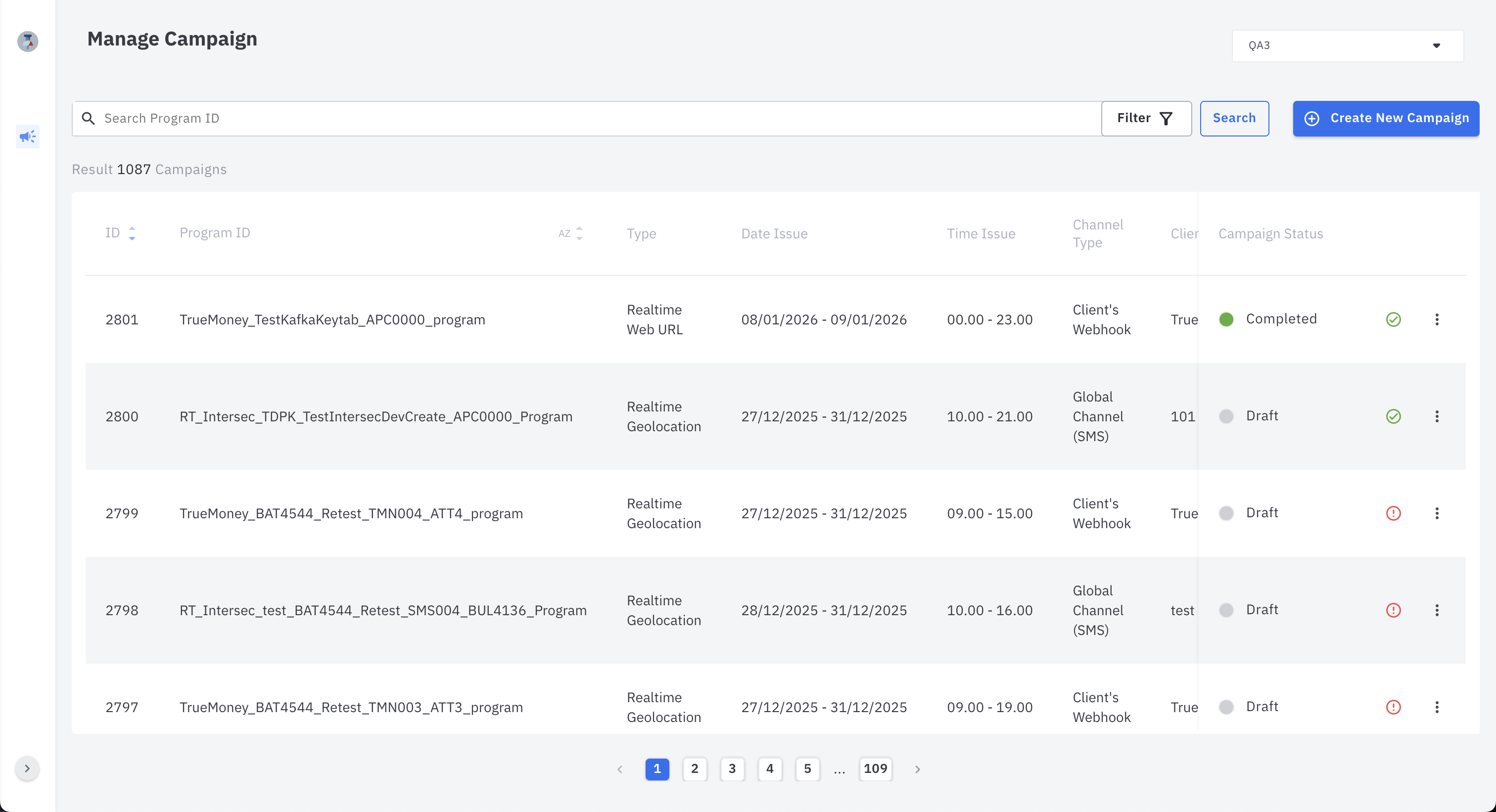
Task: Click the user avatar icon in the sidebar
Action: pyautogui.click(x=27, y=41)
